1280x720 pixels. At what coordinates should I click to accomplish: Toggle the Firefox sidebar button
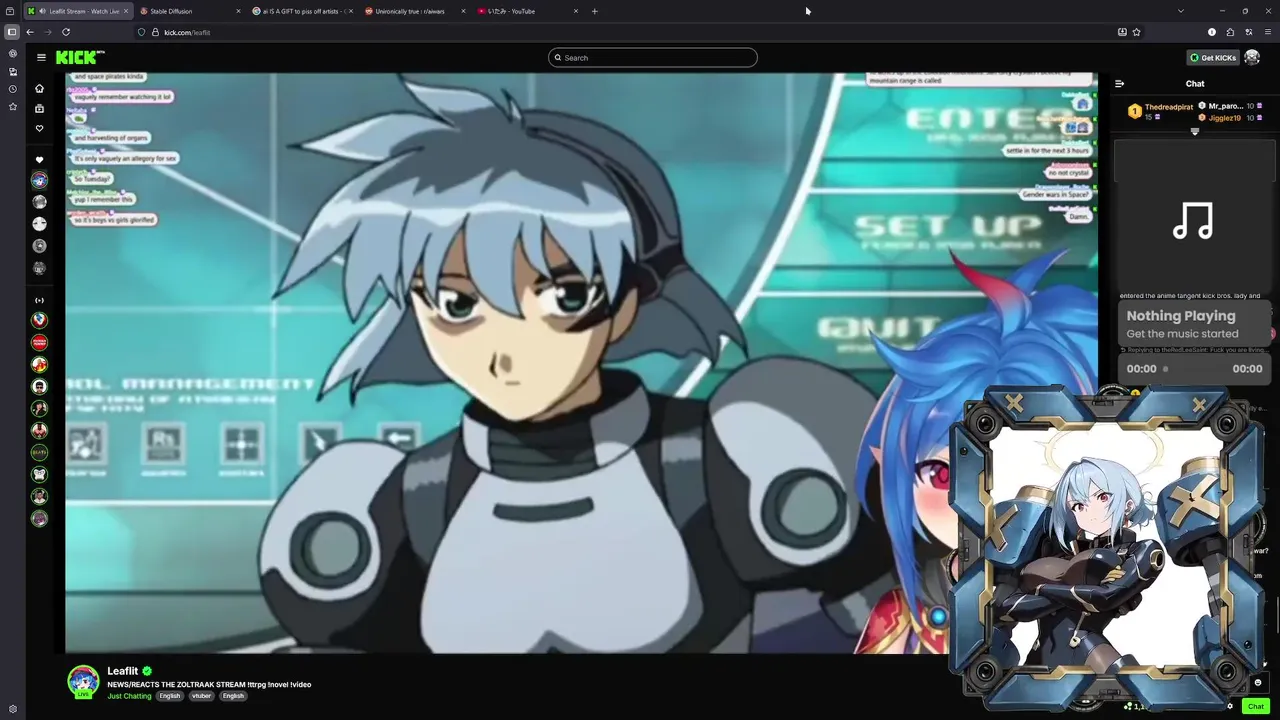click(x=12, y=32)
